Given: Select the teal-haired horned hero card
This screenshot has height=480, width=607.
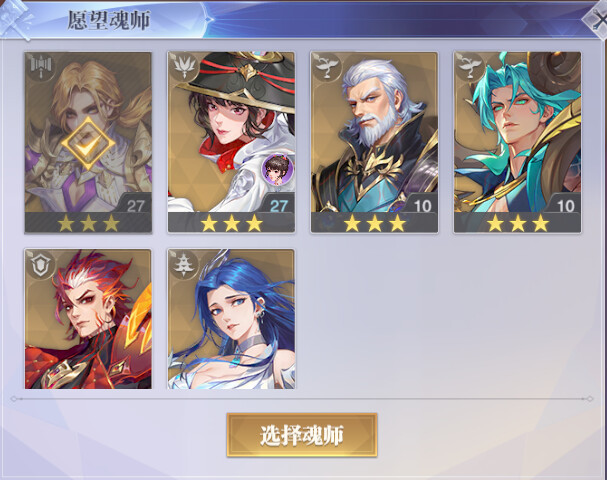Looking at the screenshot, I should [518, 142].
